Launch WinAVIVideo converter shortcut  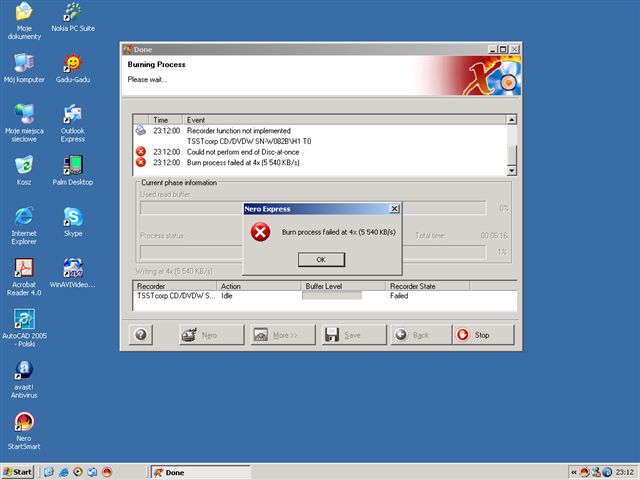(x=73, y=273)
